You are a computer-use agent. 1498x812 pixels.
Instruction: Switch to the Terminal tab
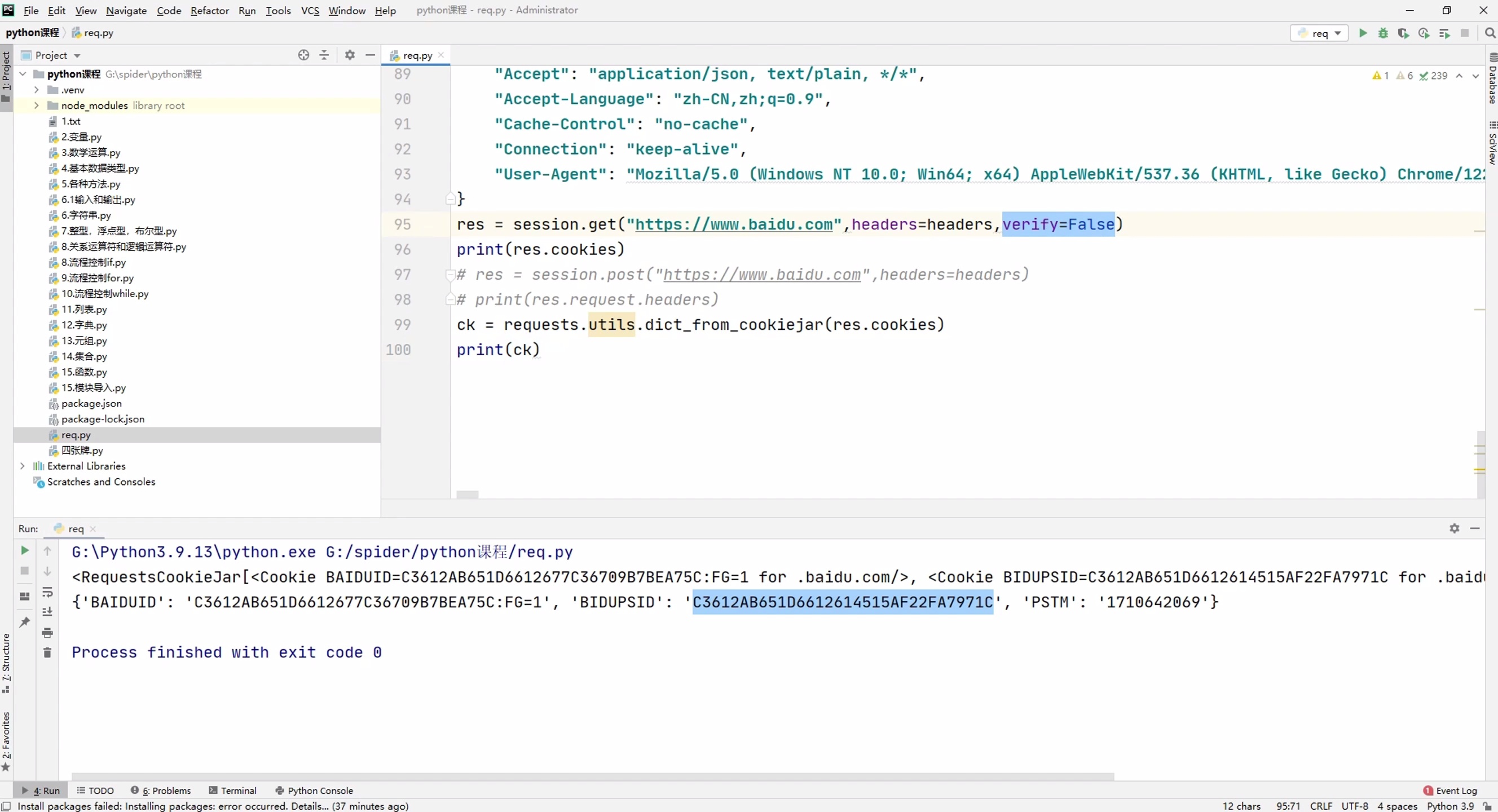click(x=232, y=791)
